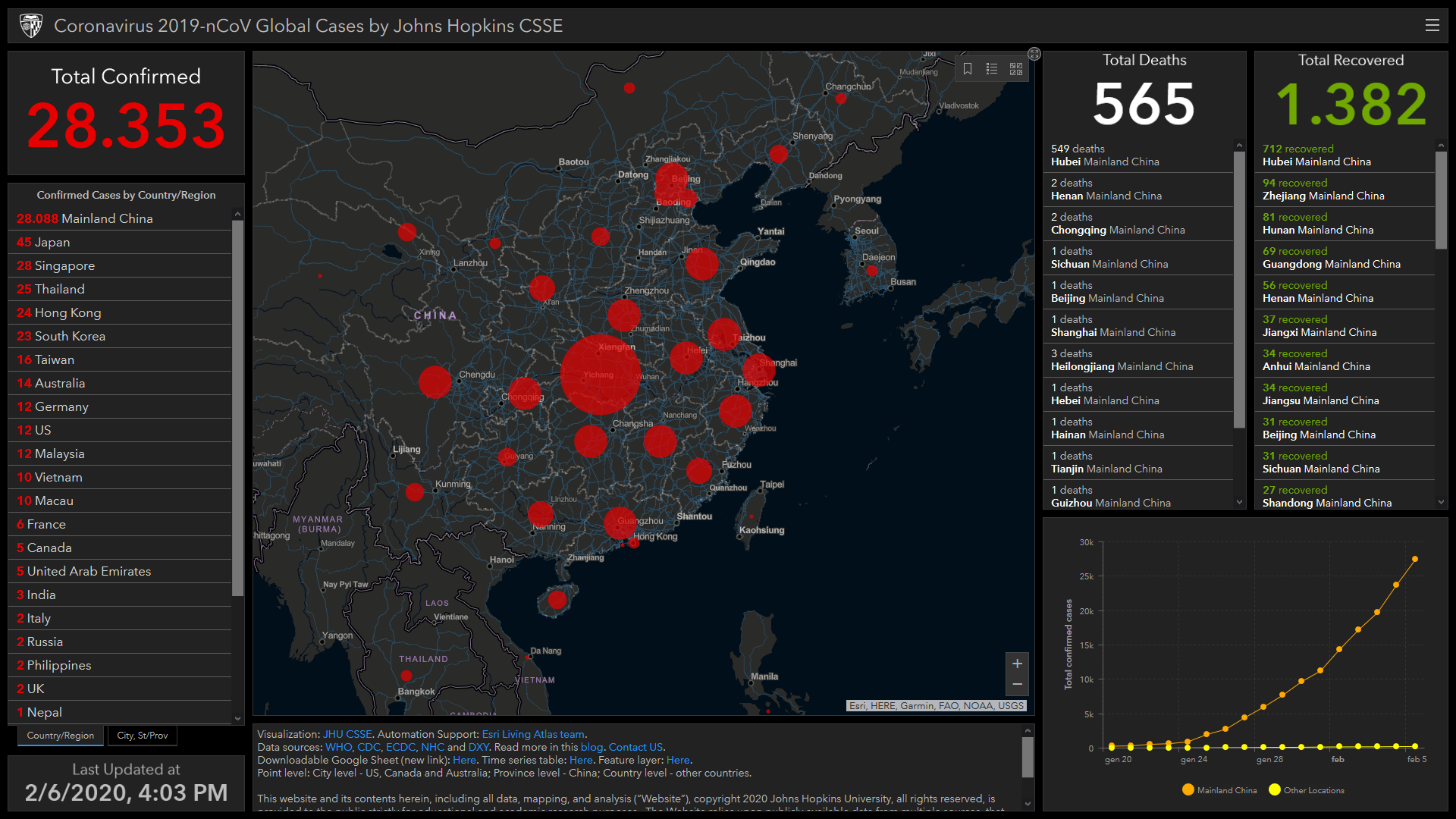This screenshot has height=819, width=1456.
Task: Switch to City, St/Prov tab
Action: [143, 736]
